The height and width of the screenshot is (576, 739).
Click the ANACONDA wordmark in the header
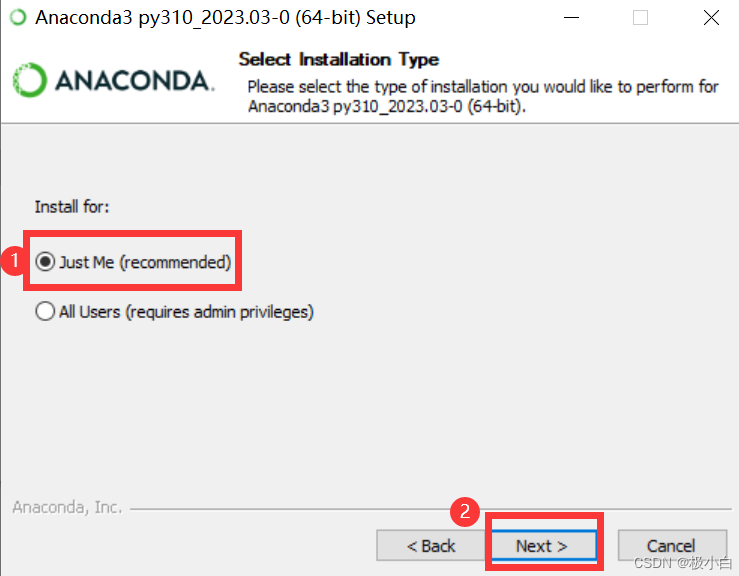pyautogui.click(x=134, y=81)
